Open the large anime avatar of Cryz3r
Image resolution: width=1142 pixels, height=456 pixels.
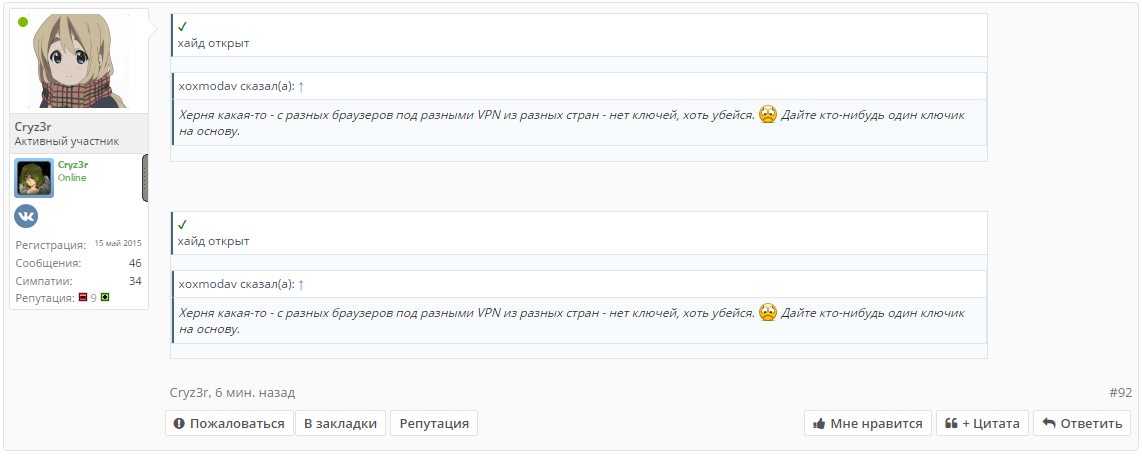[x=79, y=62]
